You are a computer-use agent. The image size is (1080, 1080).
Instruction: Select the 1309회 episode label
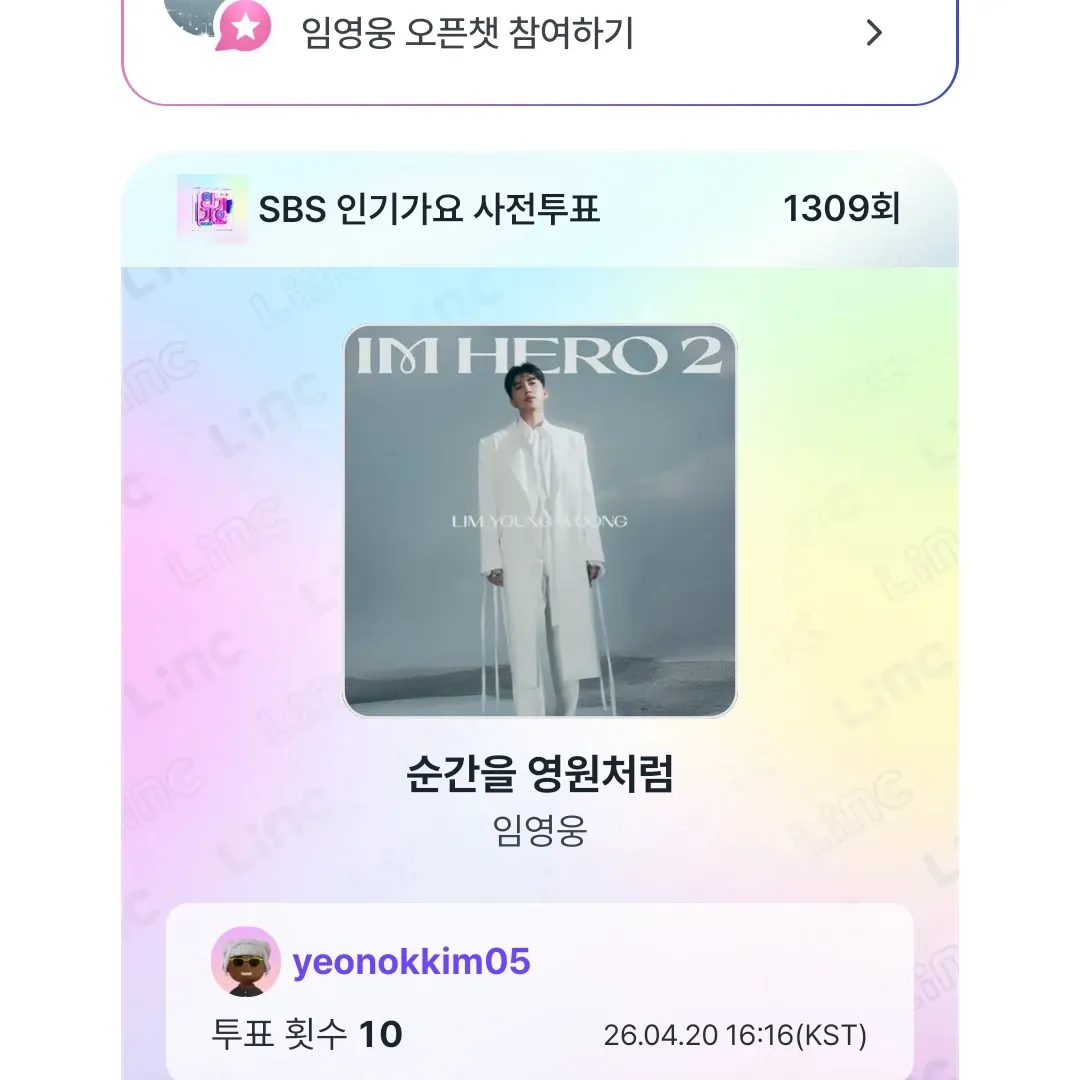(841, 209)
